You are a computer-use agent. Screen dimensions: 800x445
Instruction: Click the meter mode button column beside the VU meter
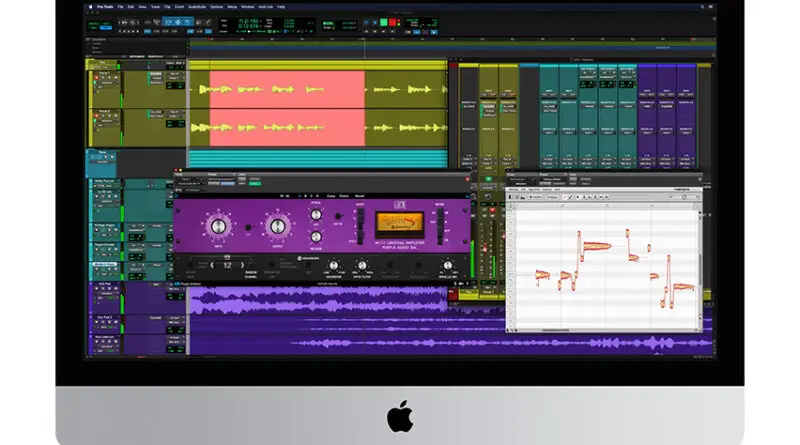click(x=440, y=227)
